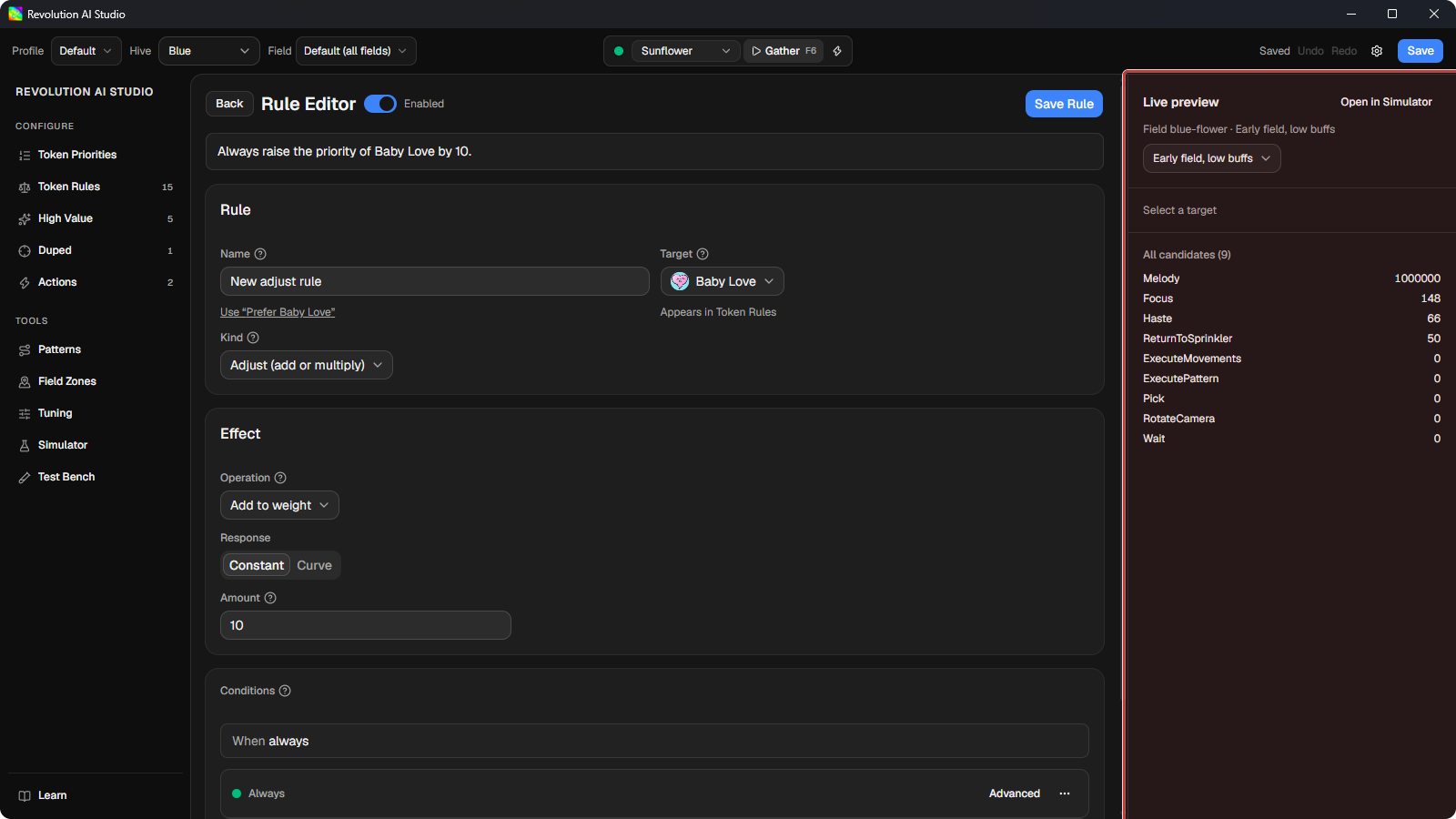Click the help icon beside Operation
The image size is (1456, 819).
[280, 478]
